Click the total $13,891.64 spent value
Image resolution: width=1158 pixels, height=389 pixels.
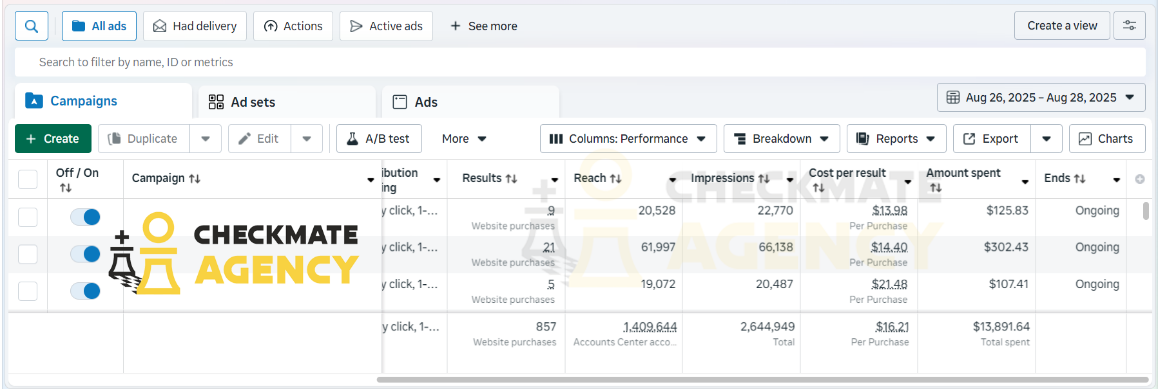click(x=1001, y=327)
